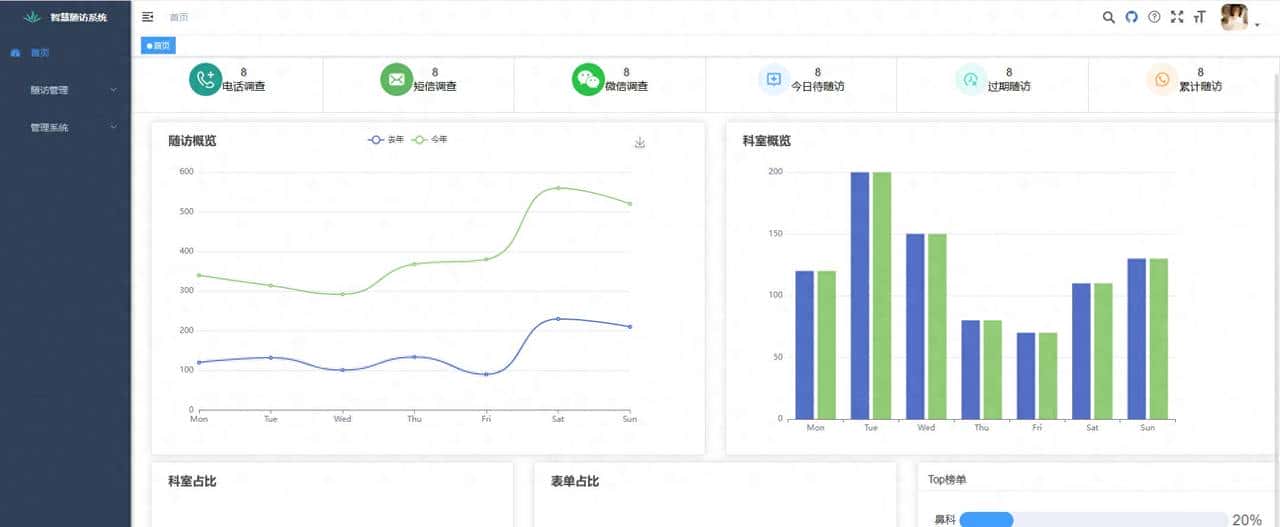Expand the 管理系统 chevron
1280x527 pixels.
(x=113, y=128)
